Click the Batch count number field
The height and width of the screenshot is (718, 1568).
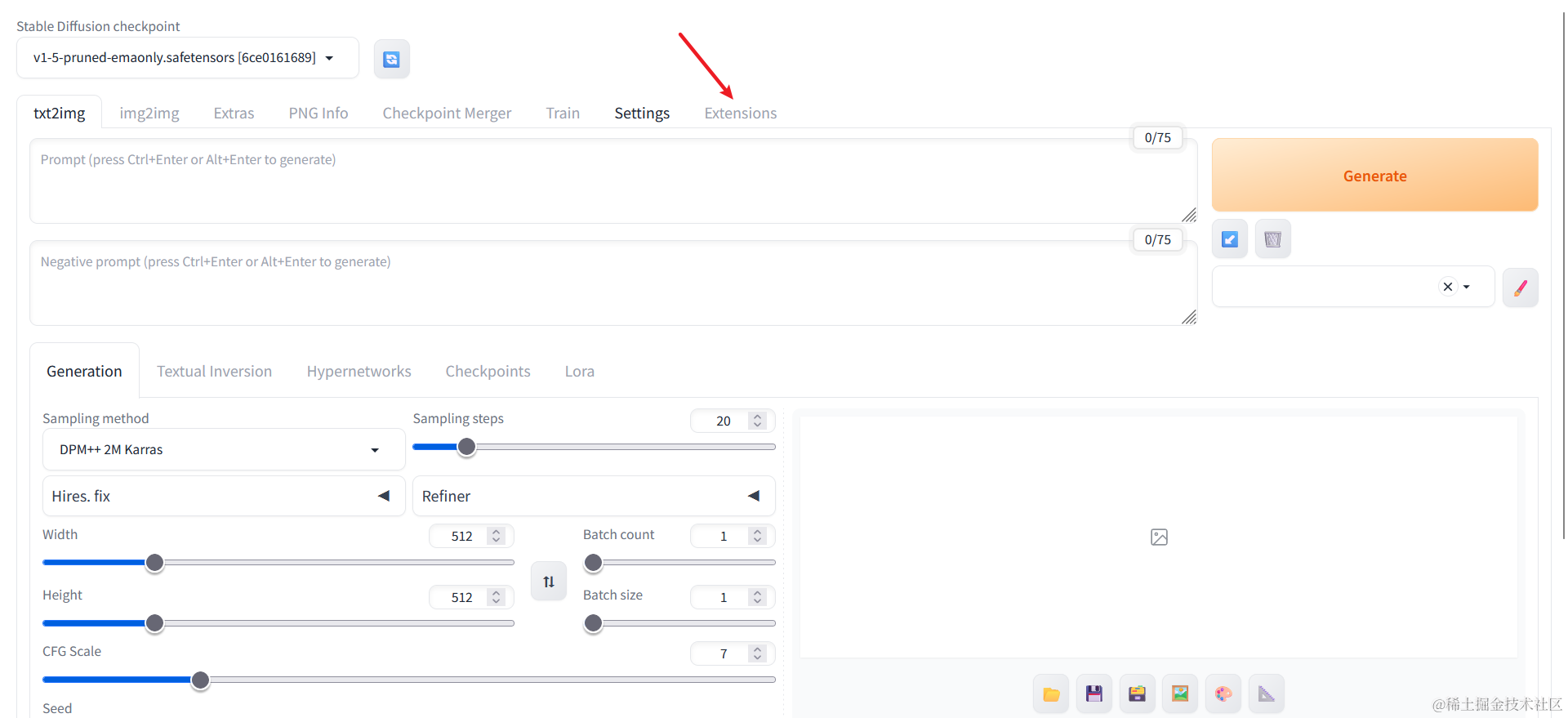pos(733,536)
